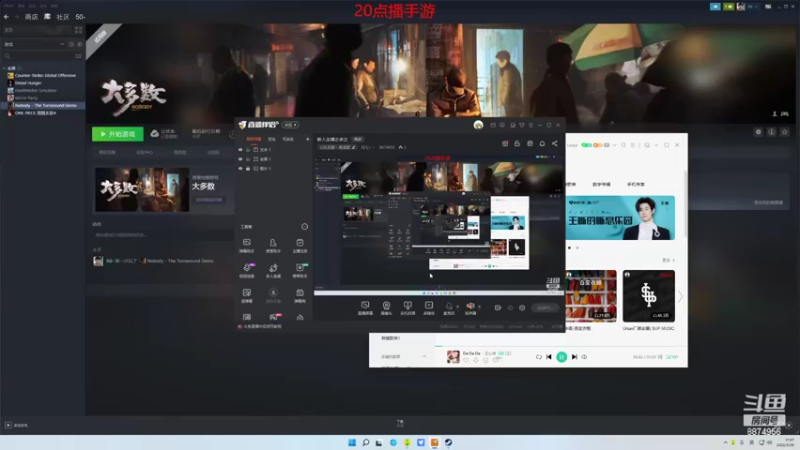Screen dimensions: 800x450
Task: Expand microphone options arrow
Action: pos(458,307)
